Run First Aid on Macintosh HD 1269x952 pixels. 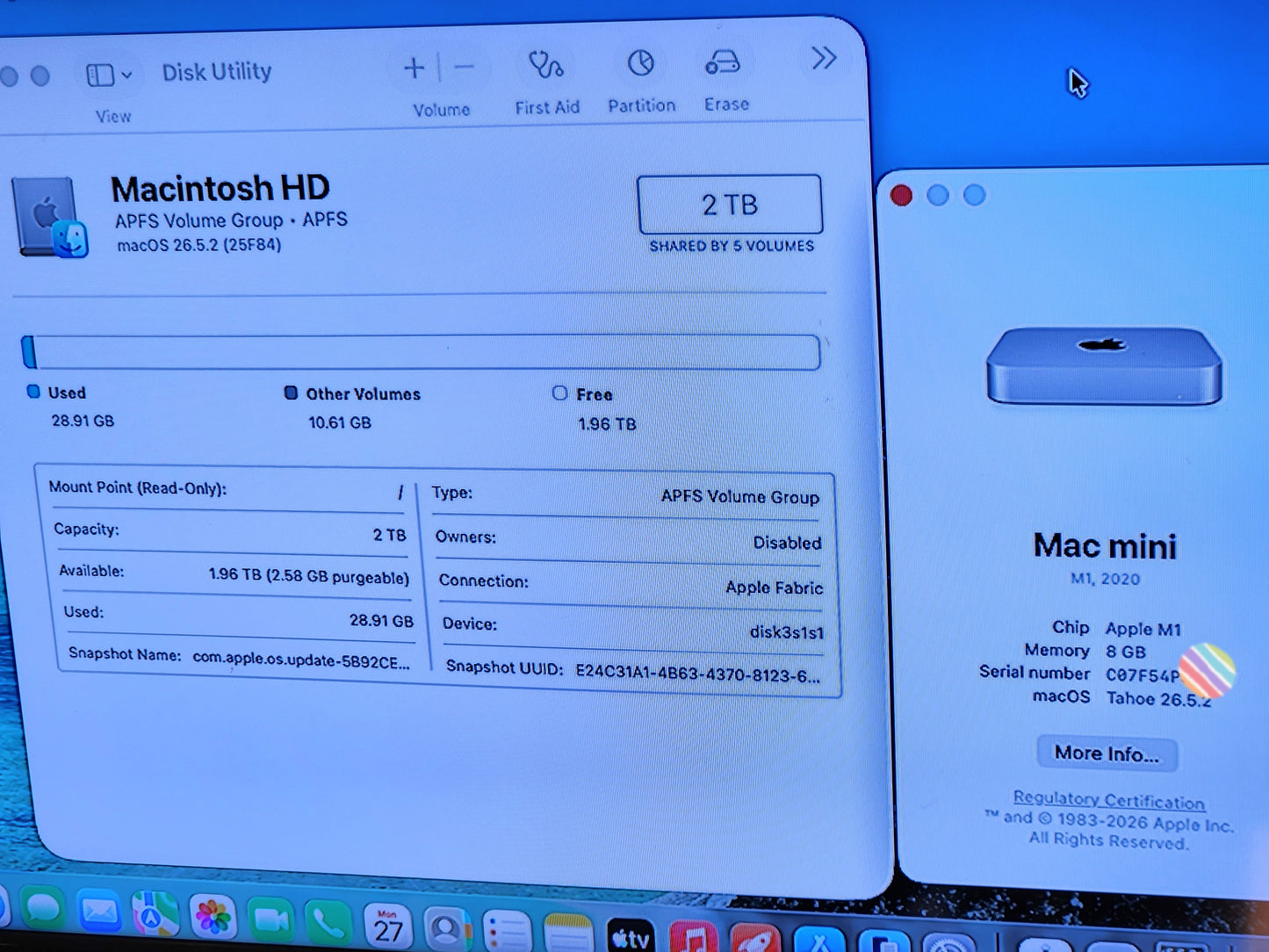[x=545, y=65]
